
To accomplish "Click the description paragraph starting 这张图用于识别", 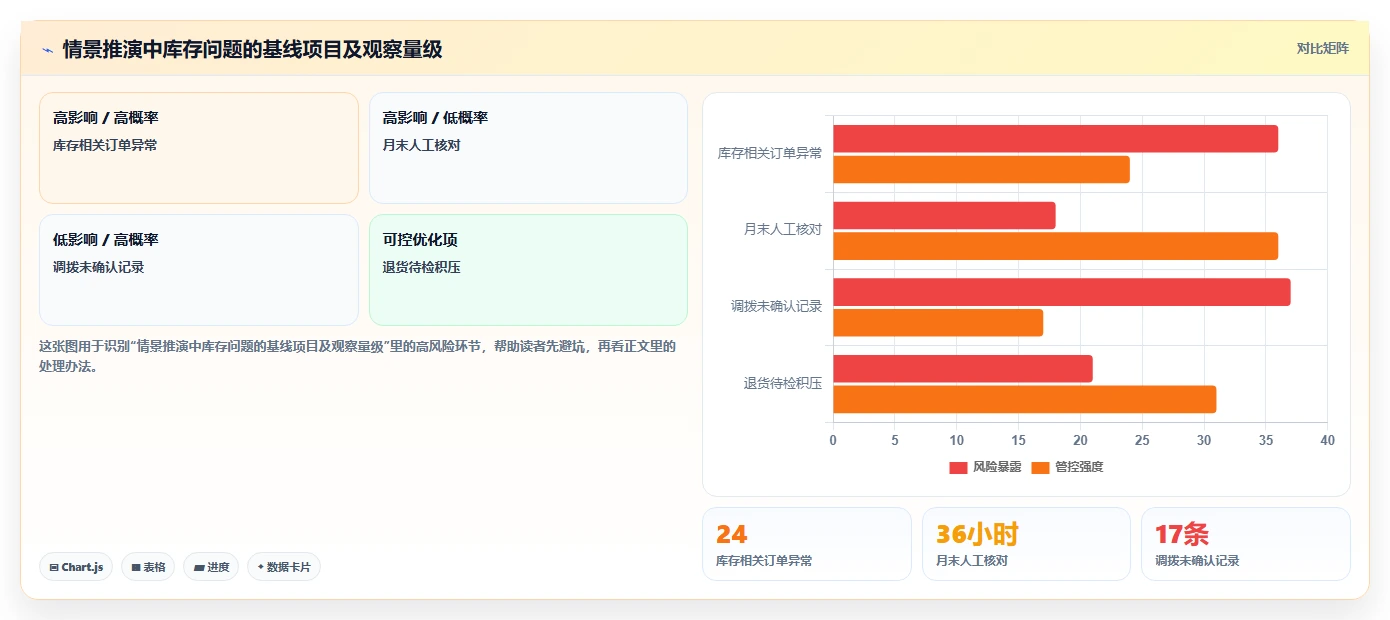I will pos(358,356).
